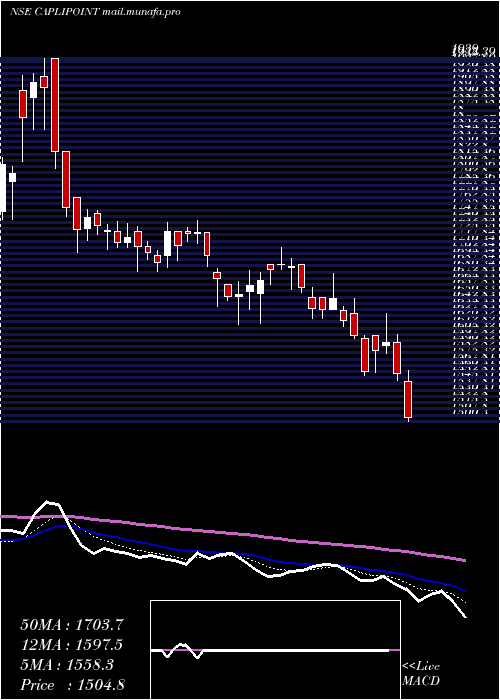Click the pink 50MA line in the lower panel

point(232,534)
